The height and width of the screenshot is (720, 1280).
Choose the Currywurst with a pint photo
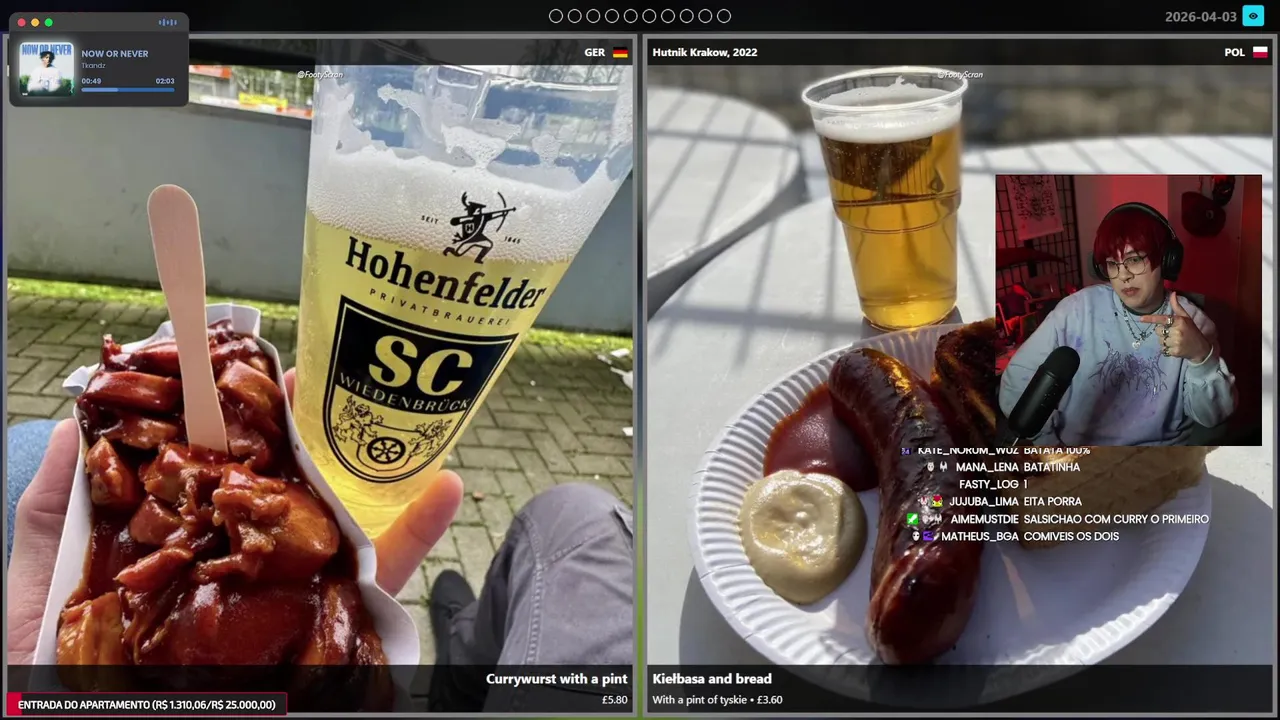(x=320, y=375)
